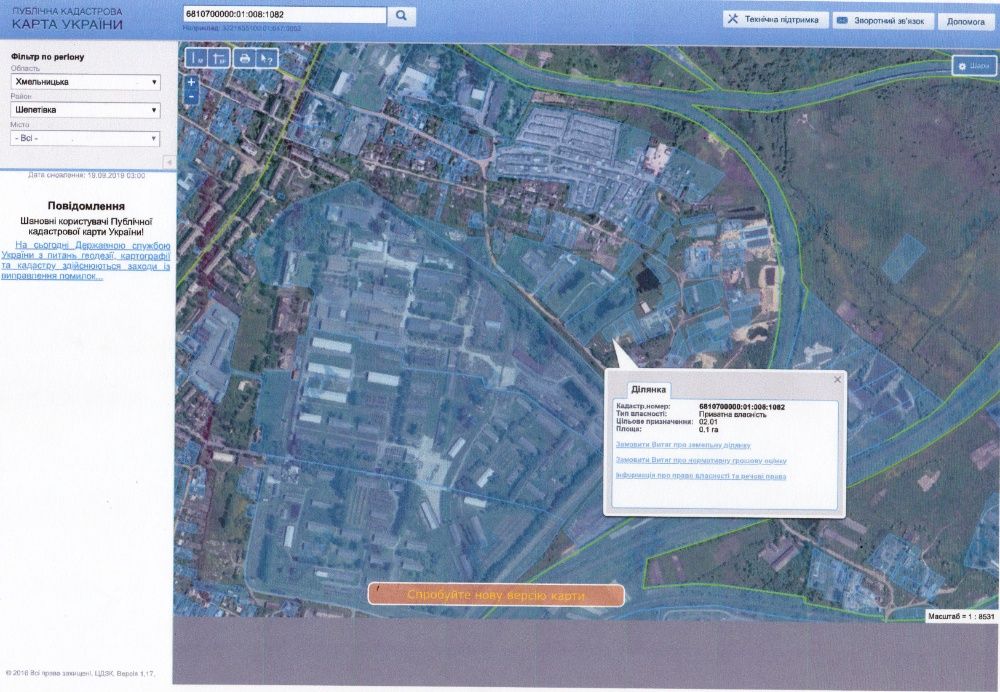Open the Район dropdown showing Шепетівка

click(85, 110)
